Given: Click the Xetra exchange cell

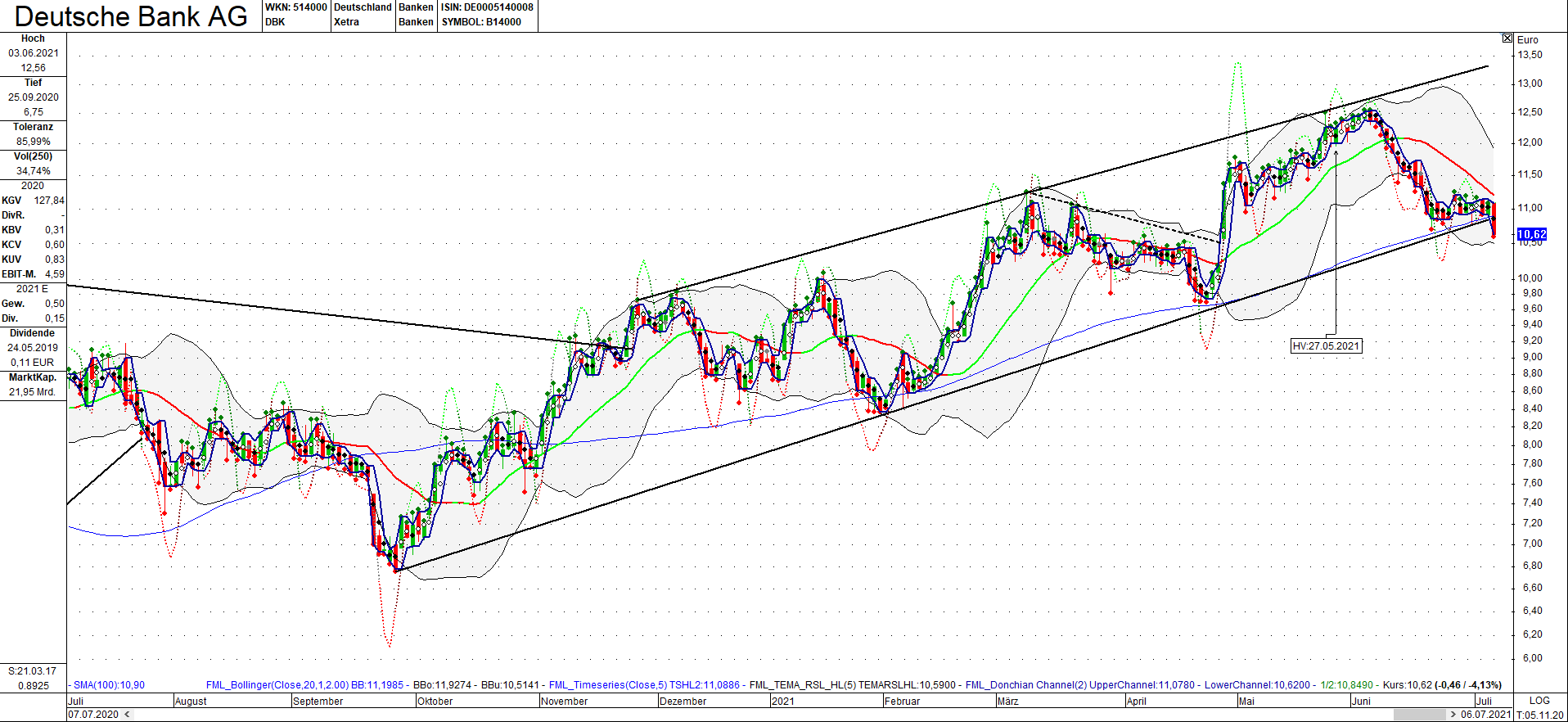Looking at the screenshot, I should tap(346, 22).
